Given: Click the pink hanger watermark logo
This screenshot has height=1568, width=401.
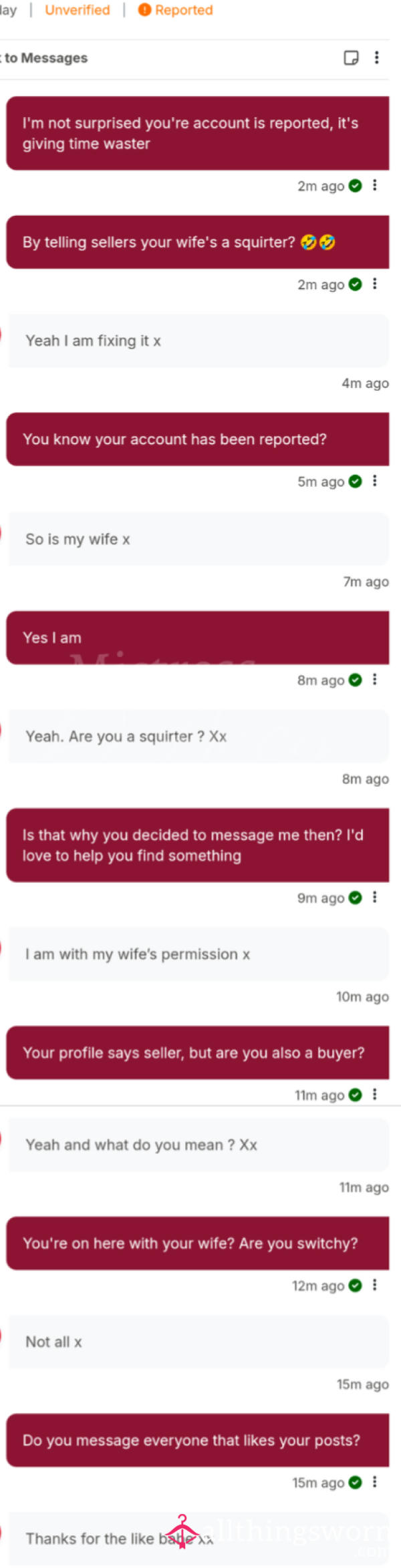Looking at the screenshot, I should click(x=182, y=1533).
